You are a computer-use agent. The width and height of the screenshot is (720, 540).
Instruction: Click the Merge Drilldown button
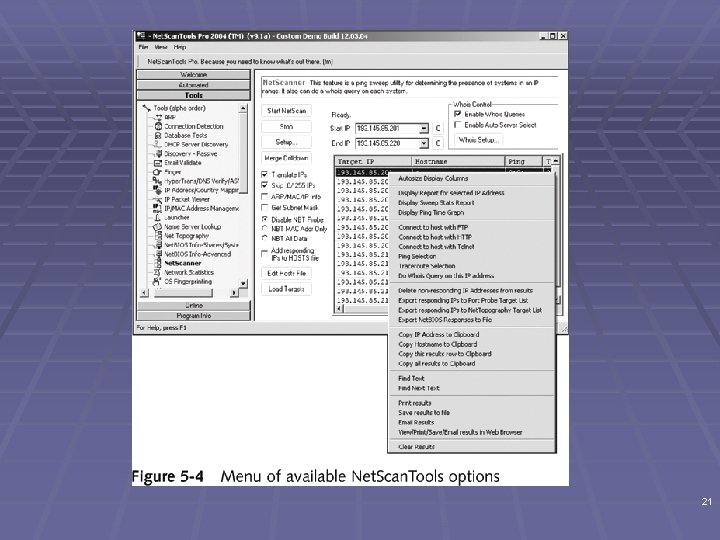pyautogui.click(x=287, y=158)
